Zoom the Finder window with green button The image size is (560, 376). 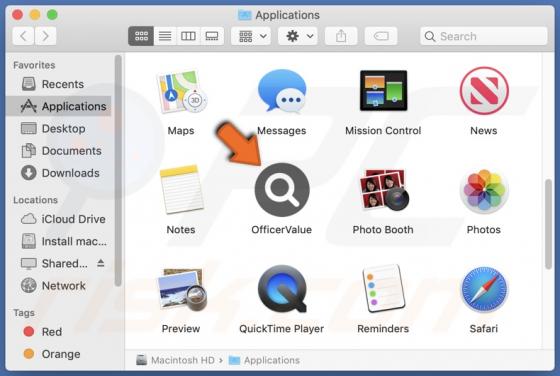52,15
